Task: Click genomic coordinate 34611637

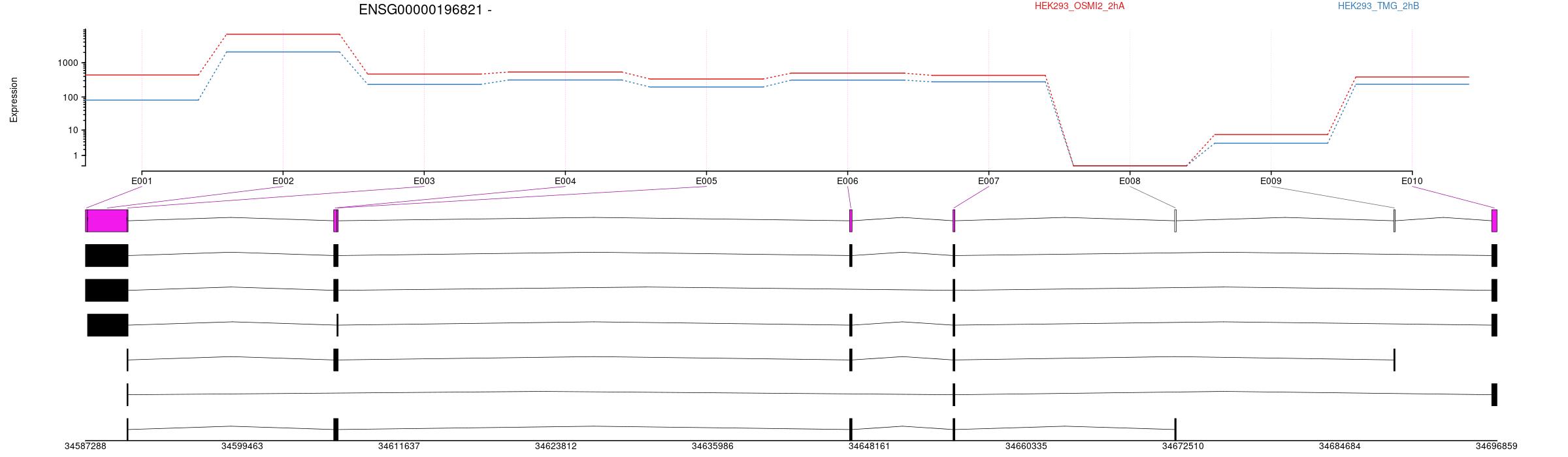Action: (399, 447)
